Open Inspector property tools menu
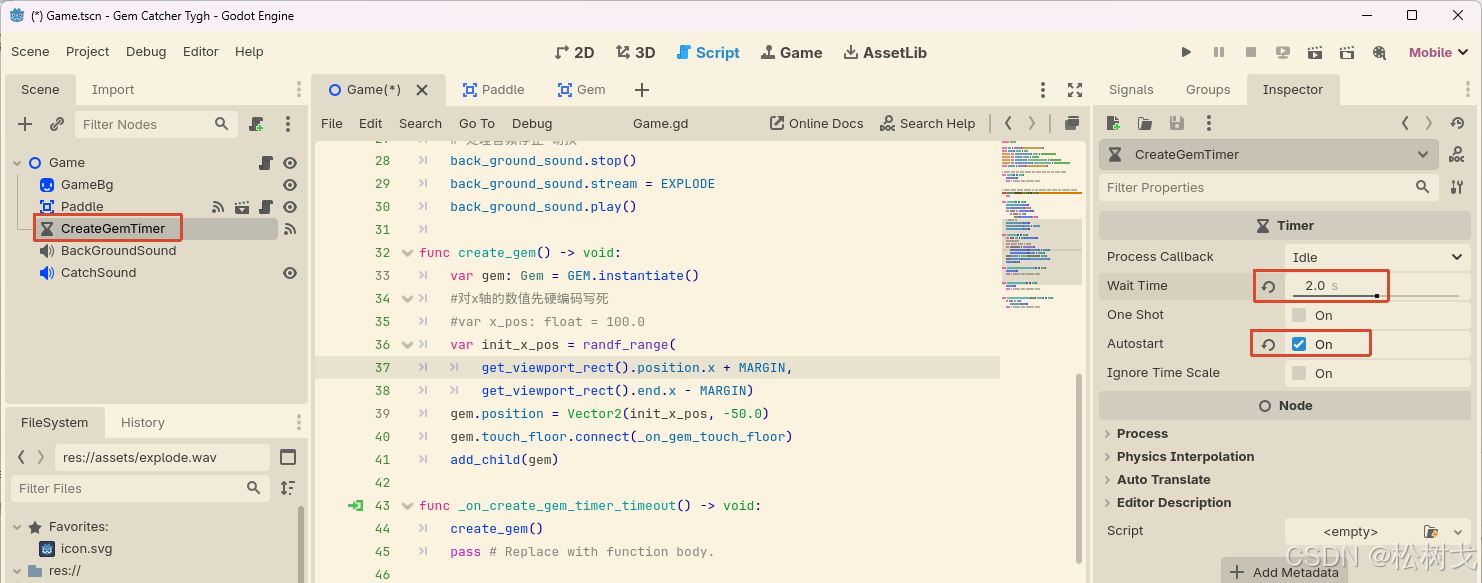 point(1457,187)
